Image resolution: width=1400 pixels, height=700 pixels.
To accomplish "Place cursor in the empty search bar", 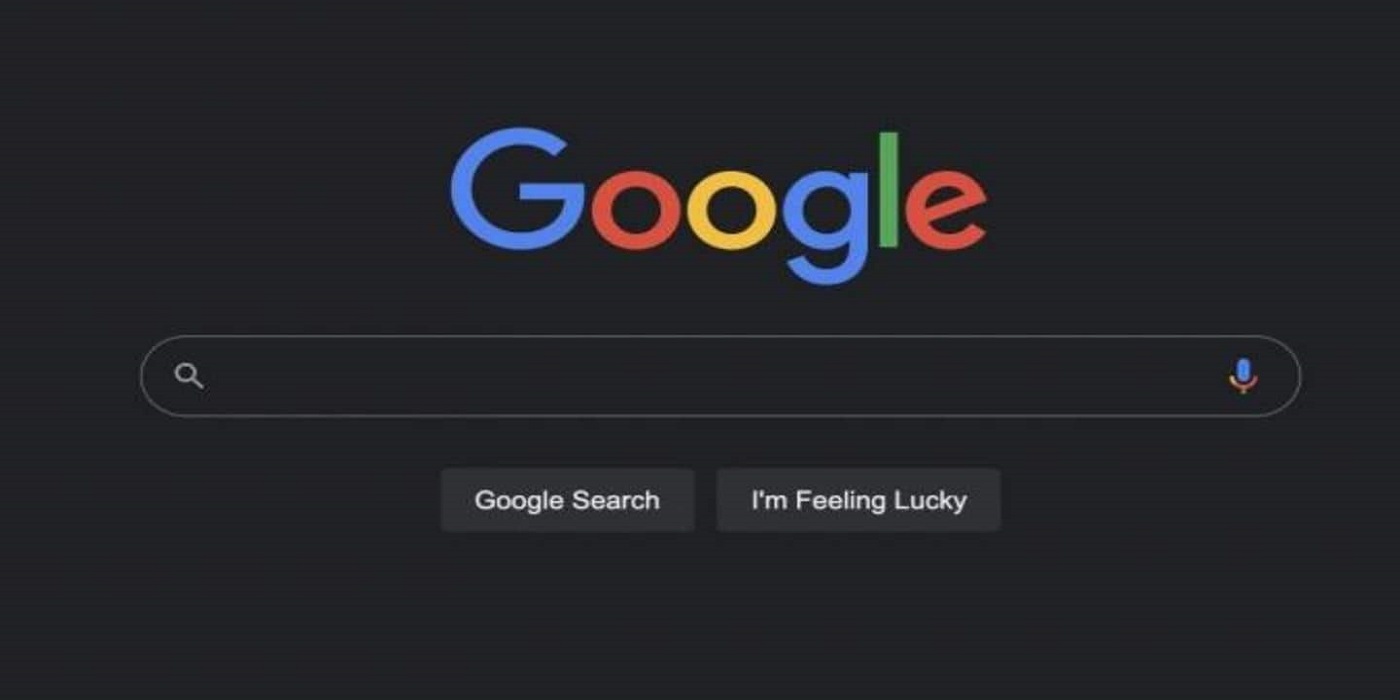I will 720,376.
